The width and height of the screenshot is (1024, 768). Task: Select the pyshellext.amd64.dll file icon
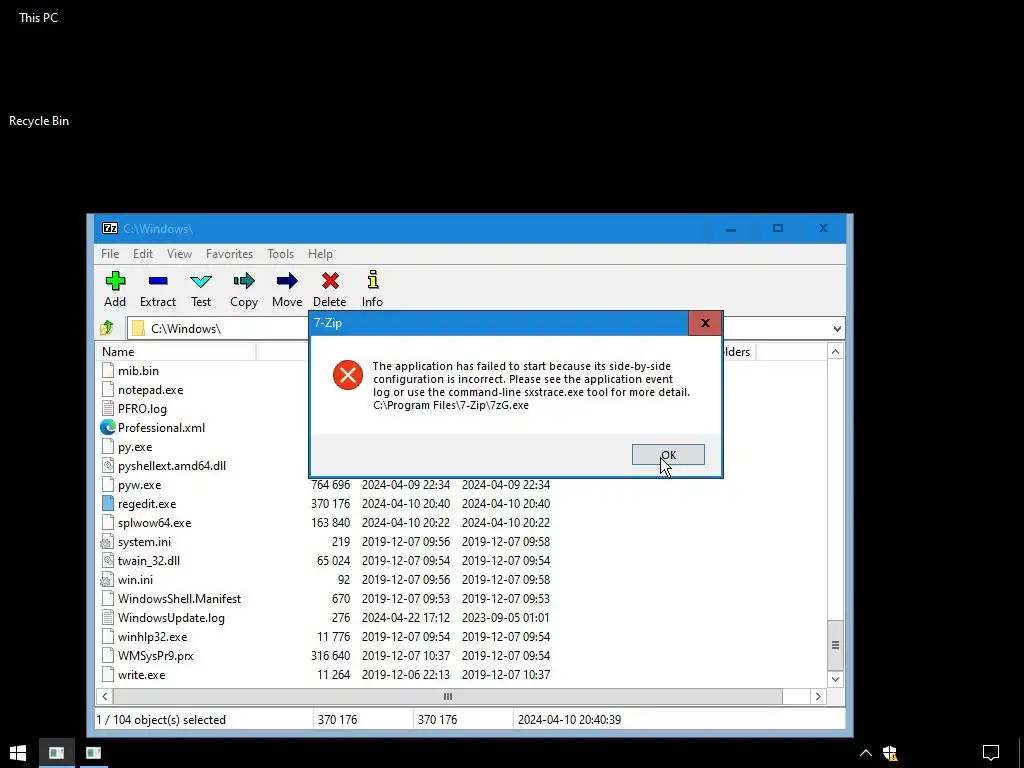click(x=108, y=466)
